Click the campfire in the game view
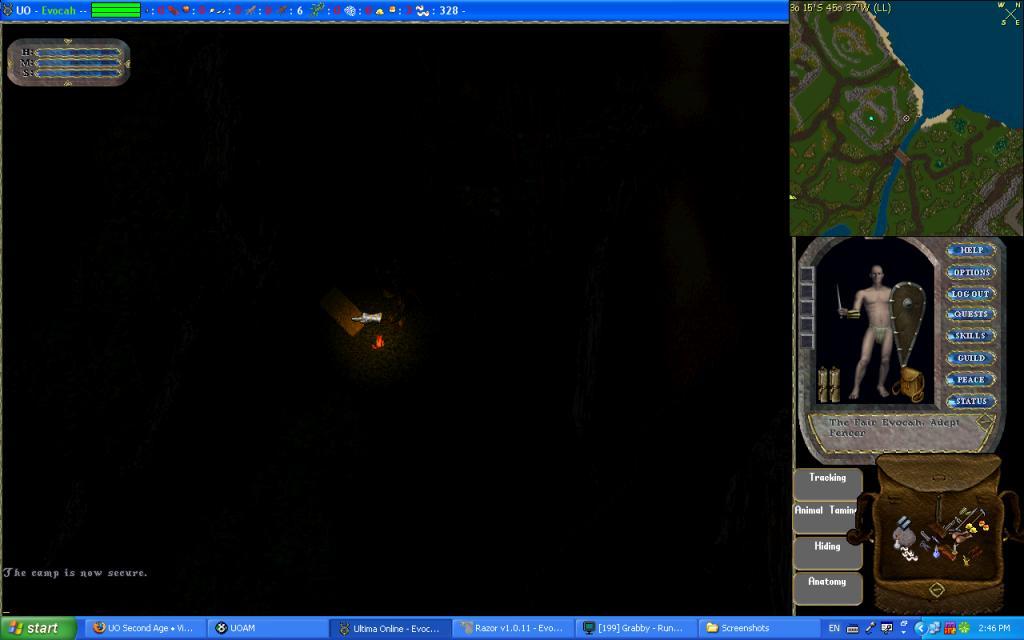Image resolution: width=1024 pixels, height=640 pixels. click(379, 342)
